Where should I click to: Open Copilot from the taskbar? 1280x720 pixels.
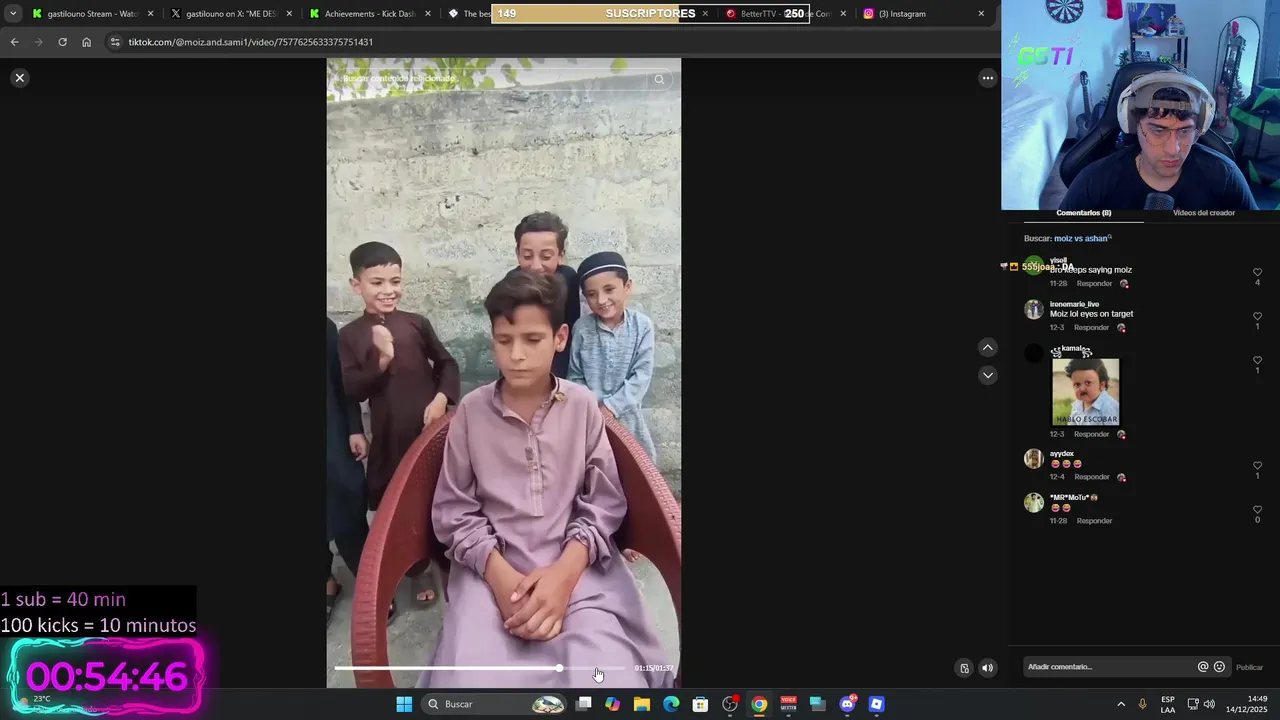click(x=612, y=704)
